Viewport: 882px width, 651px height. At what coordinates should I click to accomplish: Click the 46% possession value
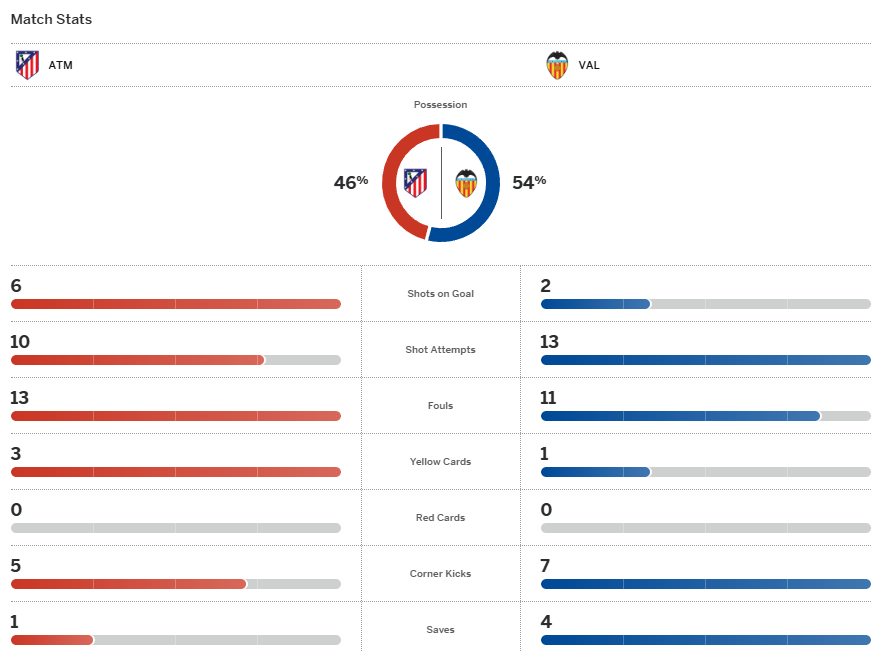(x=351, y=182)
